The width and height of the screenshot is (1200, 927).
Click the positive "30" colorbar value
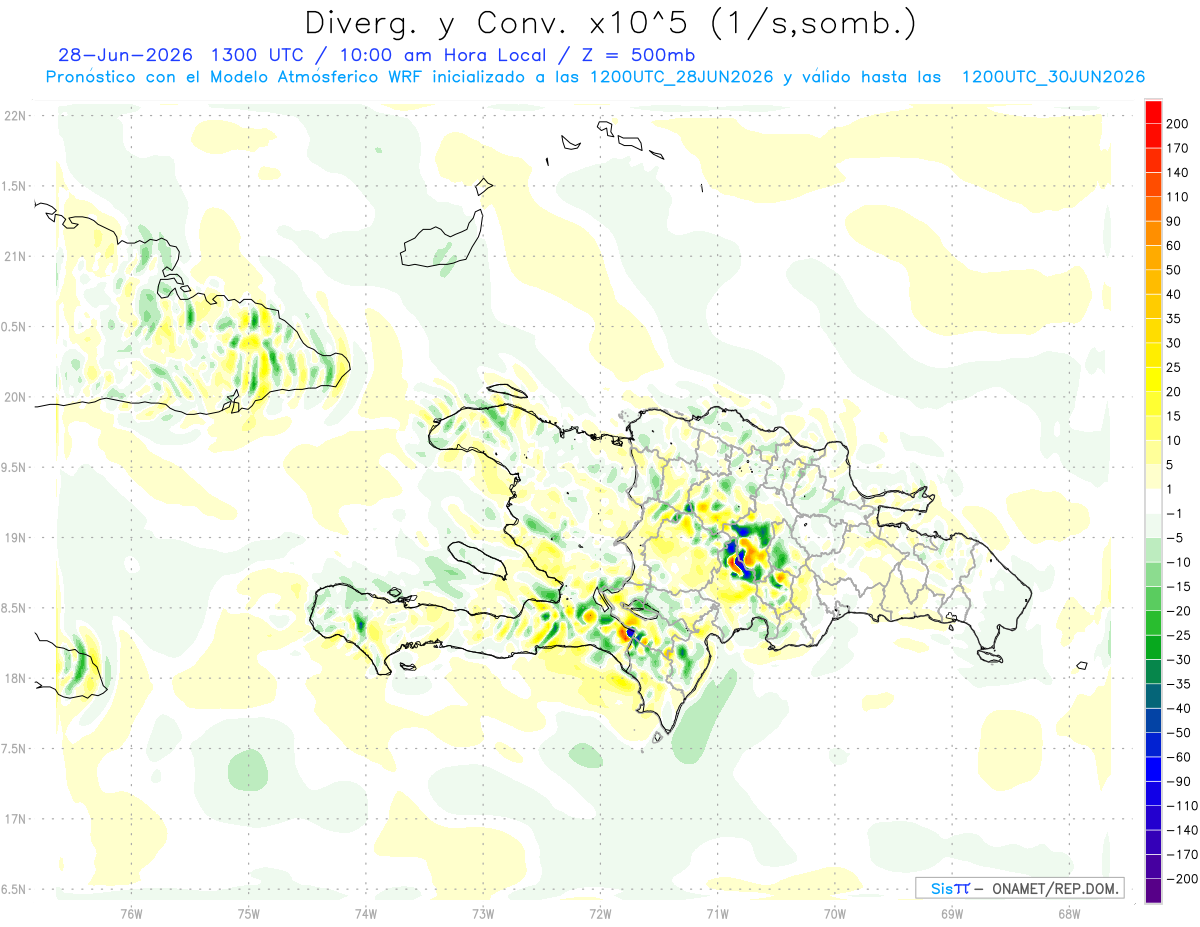click(x=1175, y=343)
